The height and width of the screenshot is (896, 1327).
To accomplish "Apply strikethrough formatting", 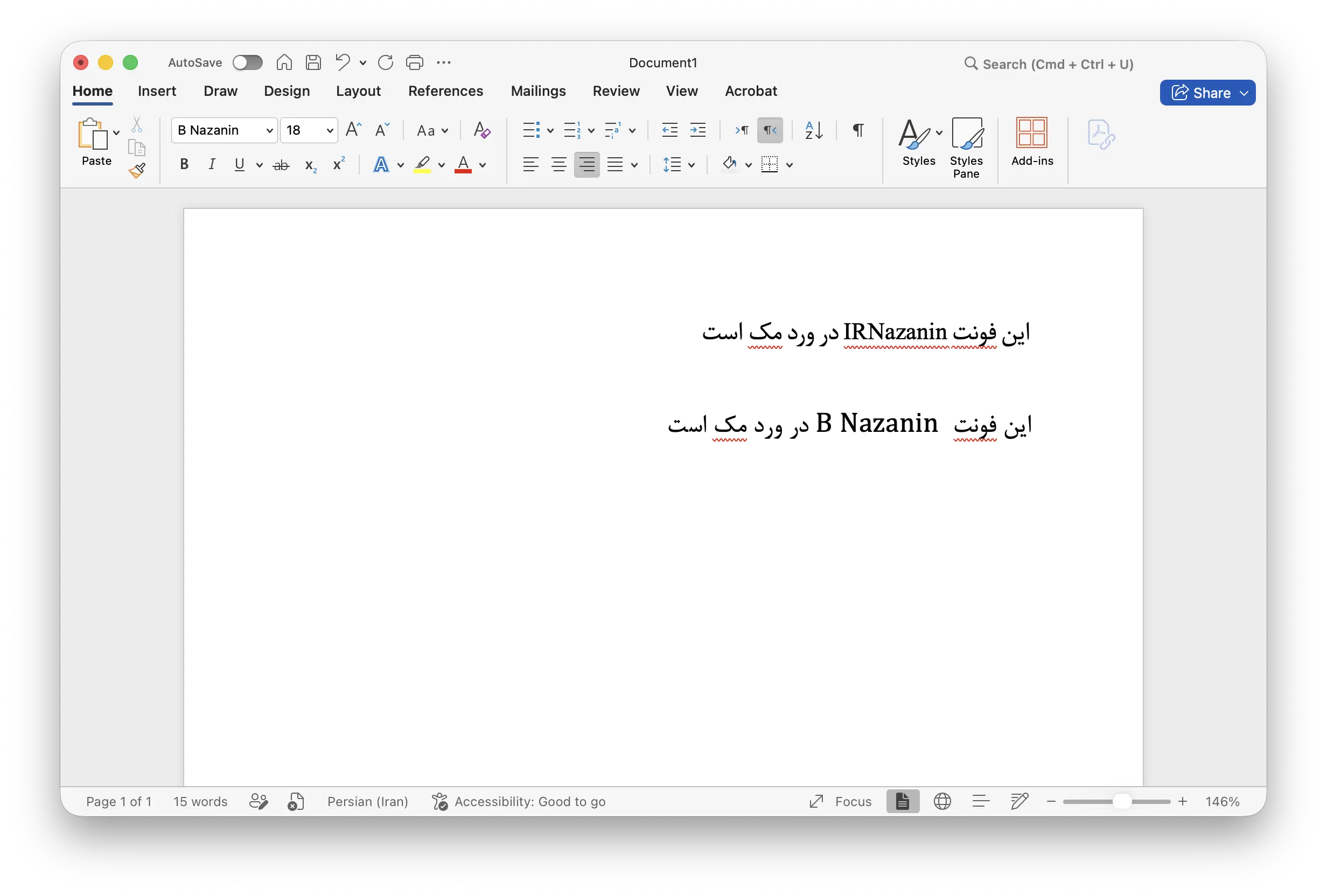I will pyautogui.click(x=281, y=166).
